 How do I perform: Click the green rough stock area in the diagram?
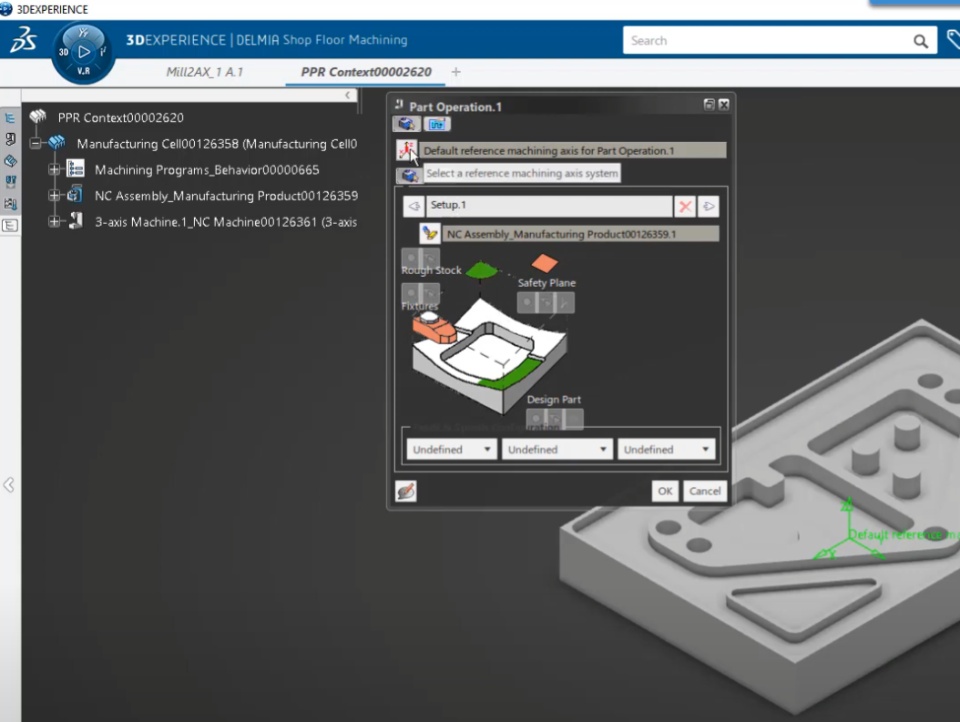[x=481, y=269]
